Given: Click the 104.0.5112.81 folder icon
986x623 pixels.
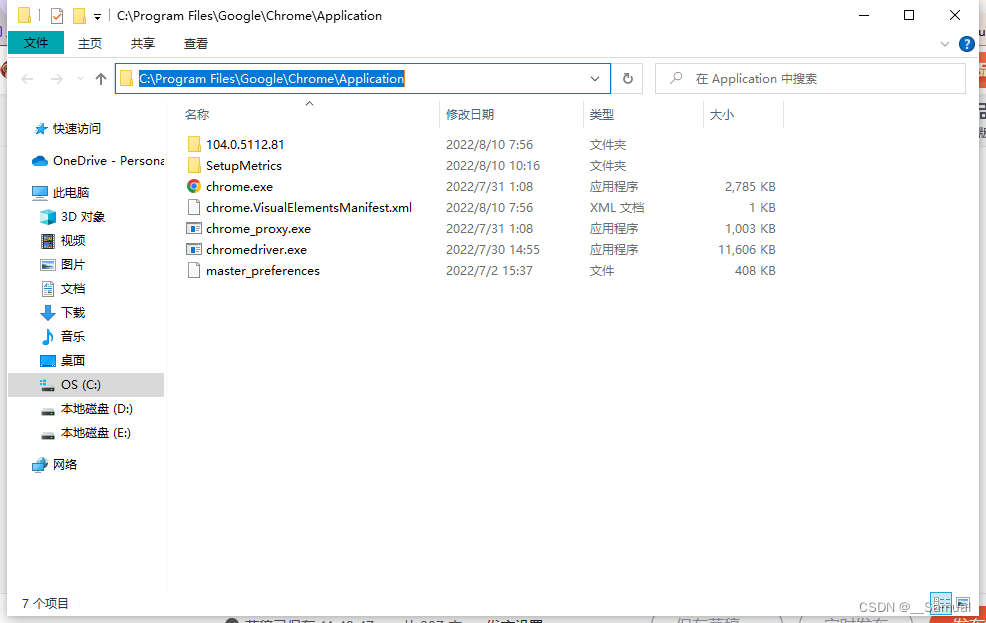Looking at the screenshot, I should [x=194, y=145].
